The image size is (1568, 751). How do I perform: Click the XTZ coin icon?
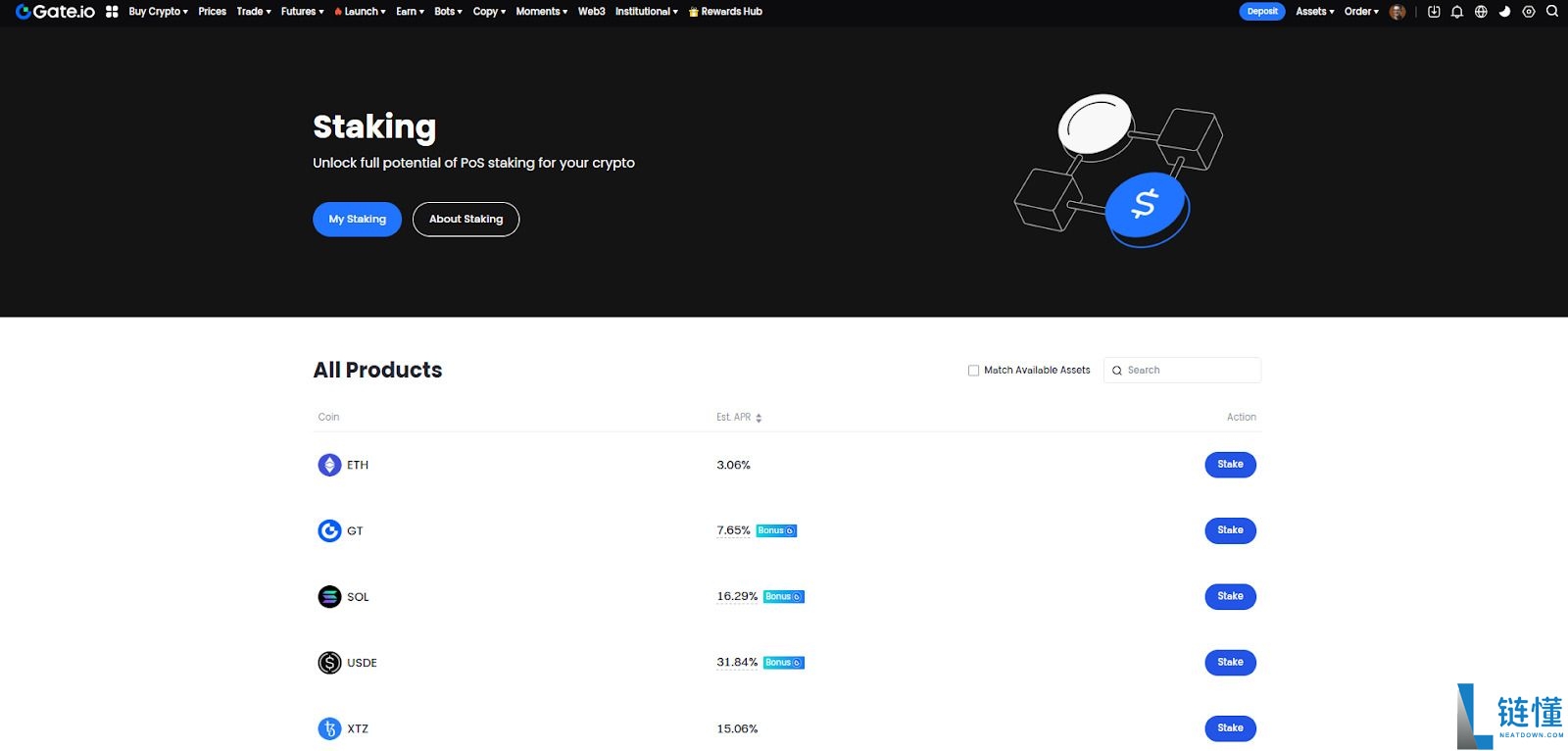coord(329,728)
